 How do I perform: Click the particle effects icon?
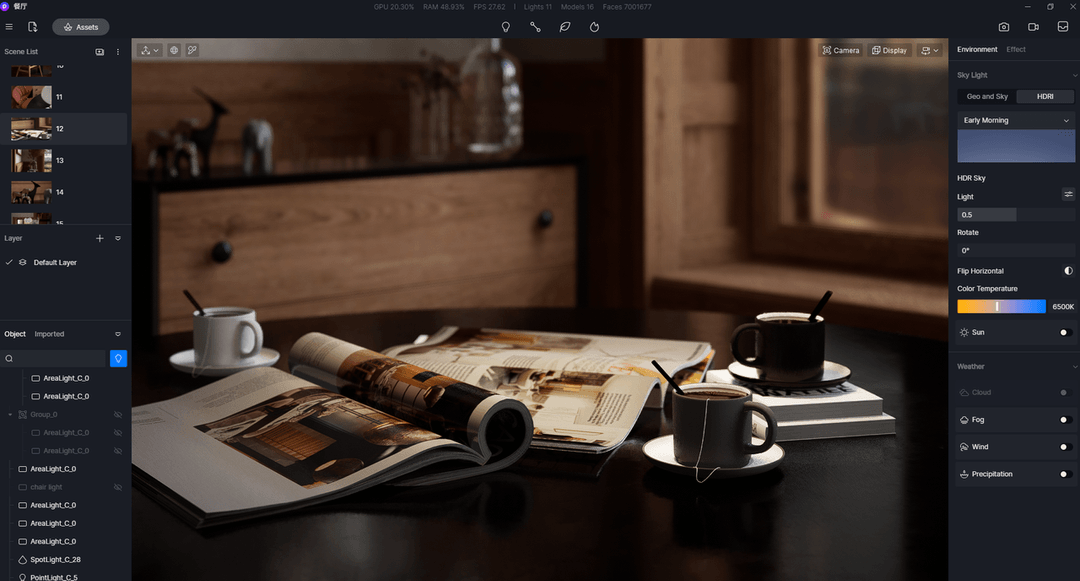coord(595,27)
